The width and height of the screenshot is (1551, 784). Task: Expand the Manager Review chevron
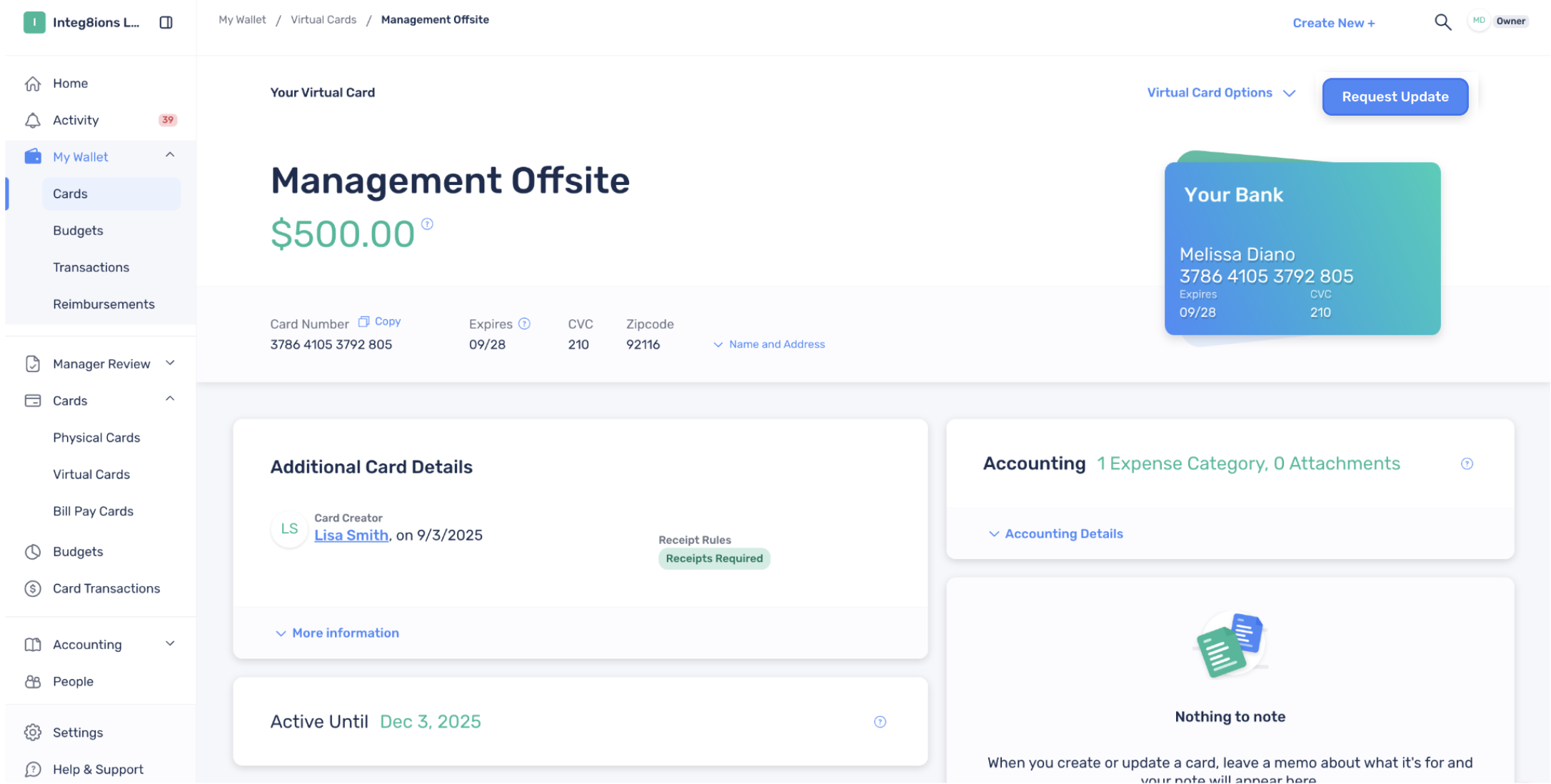tap(170, 363)
